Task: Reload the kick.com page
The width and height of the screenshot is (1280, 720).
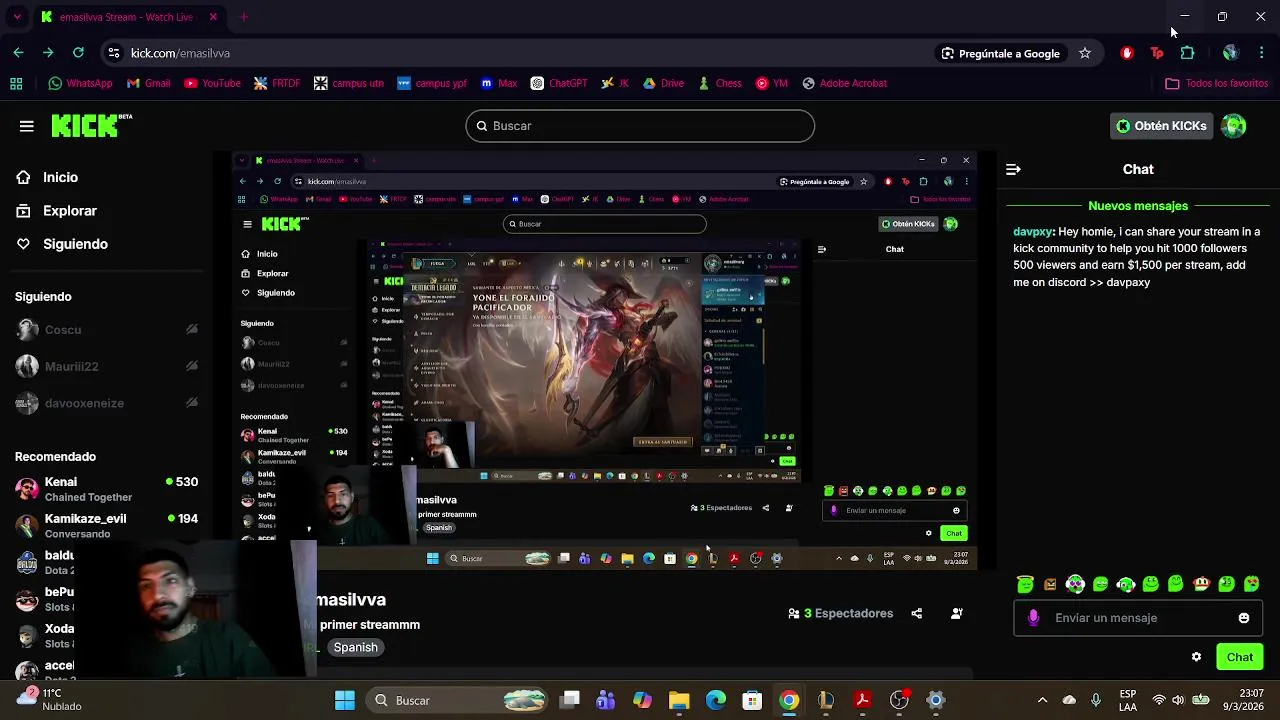Action: pos(78,53)
